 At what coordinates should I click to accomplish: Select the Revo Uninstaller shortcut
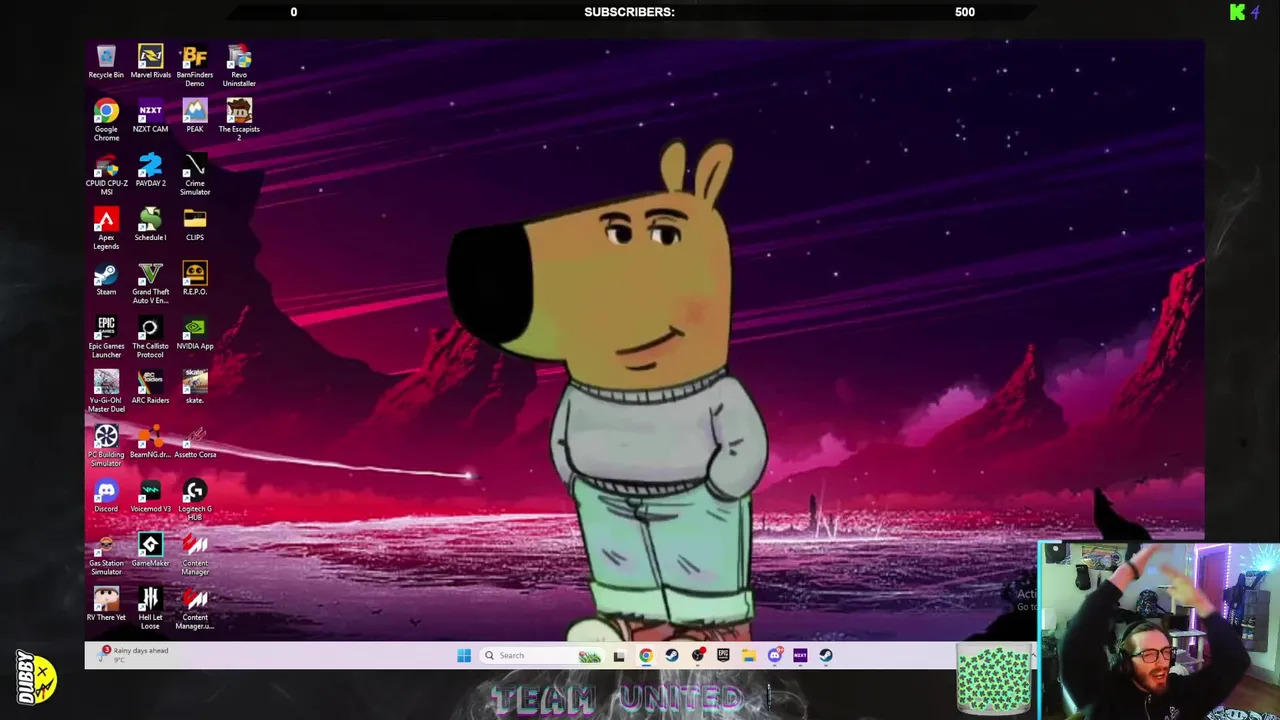239,66
